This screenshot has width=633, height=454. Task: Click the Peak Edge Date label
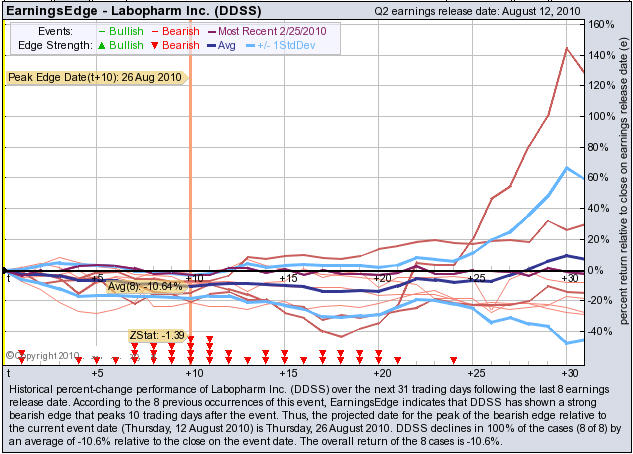coord(95,77)
